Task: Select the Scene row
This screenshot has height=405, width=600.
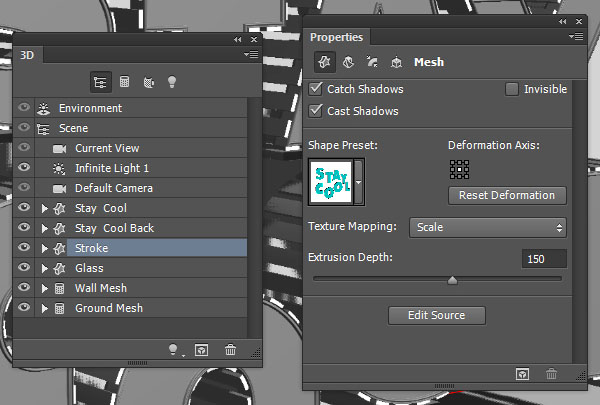Action: pos(130,128)
